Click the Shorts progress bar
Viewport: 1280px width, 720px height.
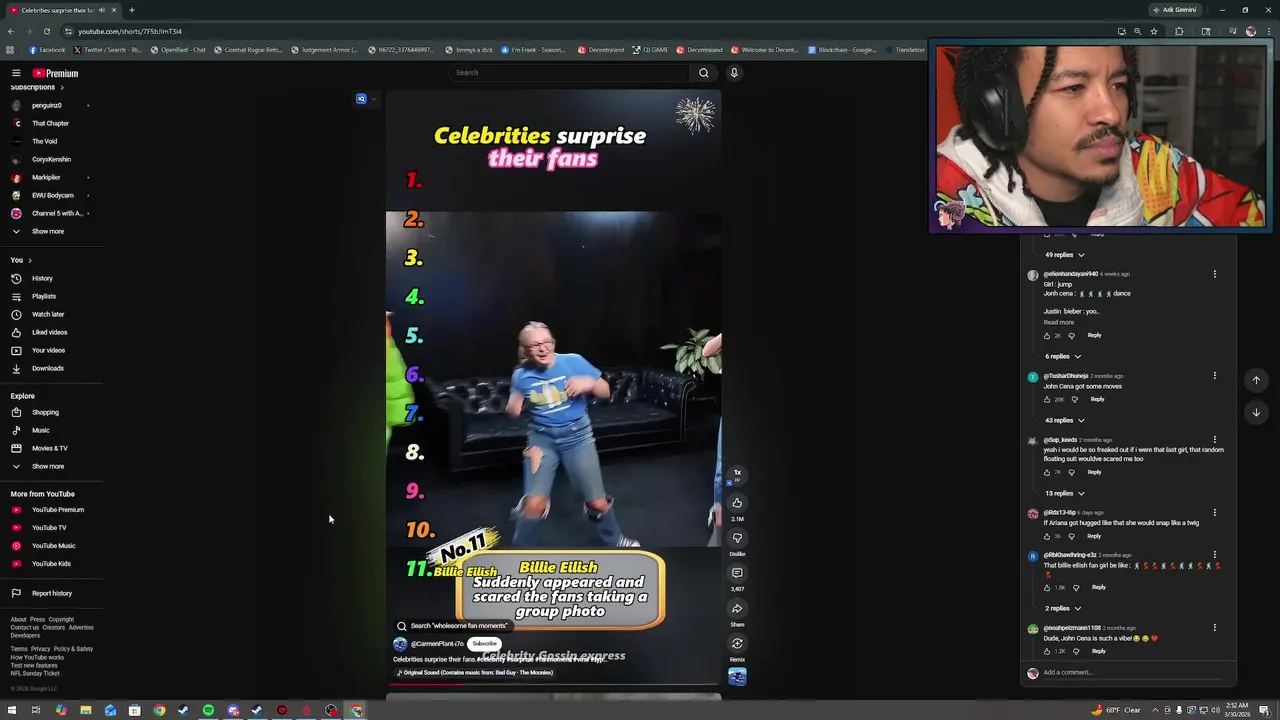(x=553, y=686)
